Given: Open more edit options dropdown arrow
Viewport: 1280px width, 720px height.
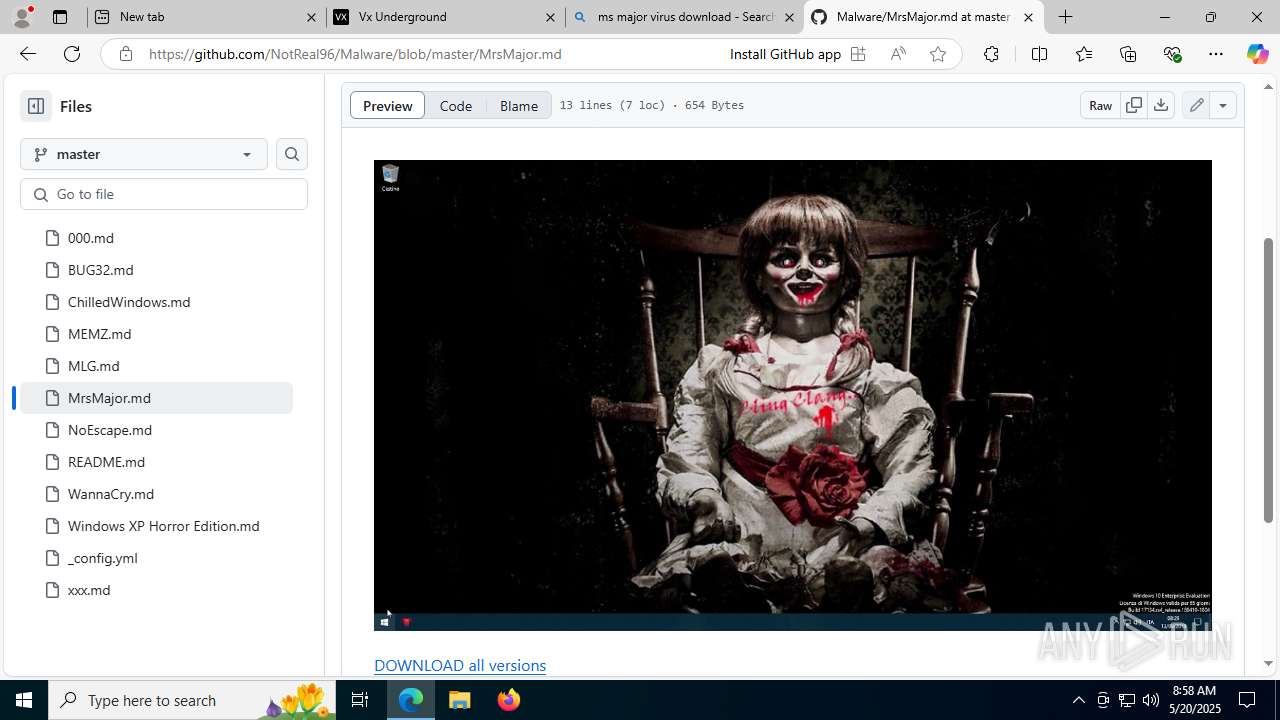Looking at the screenshot, I should 1223,105.
